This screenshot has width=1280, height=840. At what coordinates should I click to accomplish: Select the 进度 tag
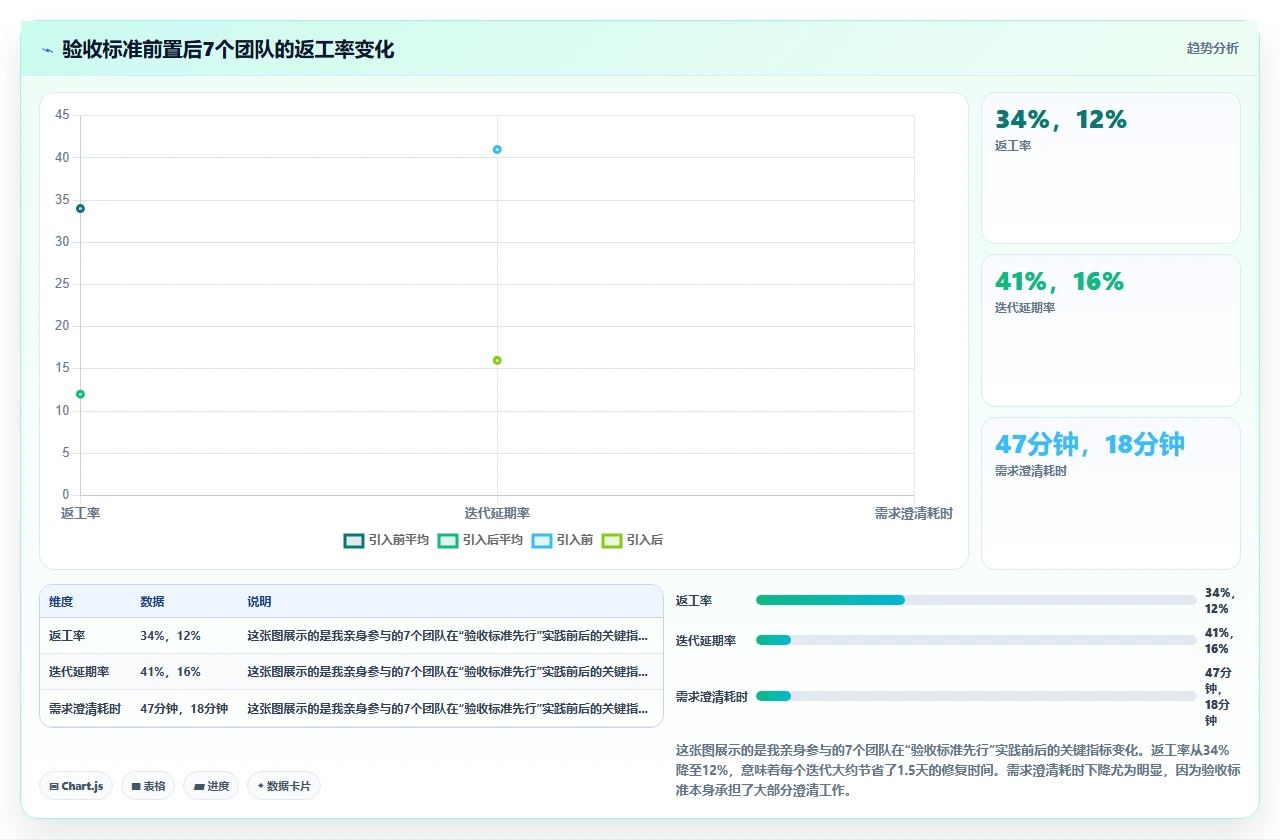(211, 786)
